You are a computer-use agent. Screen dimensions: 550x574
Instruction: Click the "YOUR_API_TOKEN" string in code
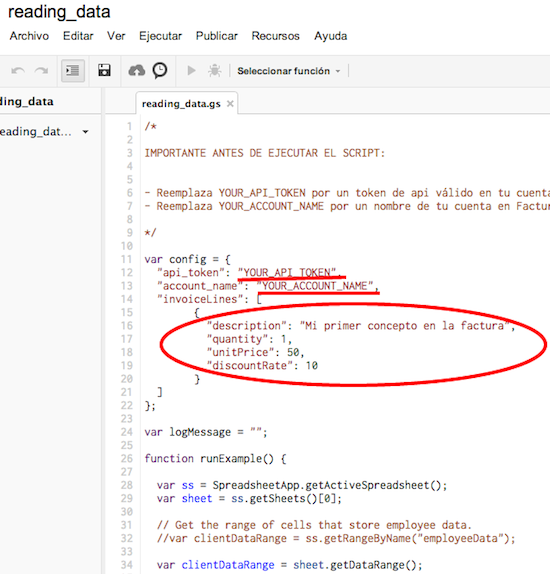pos(287,273)
